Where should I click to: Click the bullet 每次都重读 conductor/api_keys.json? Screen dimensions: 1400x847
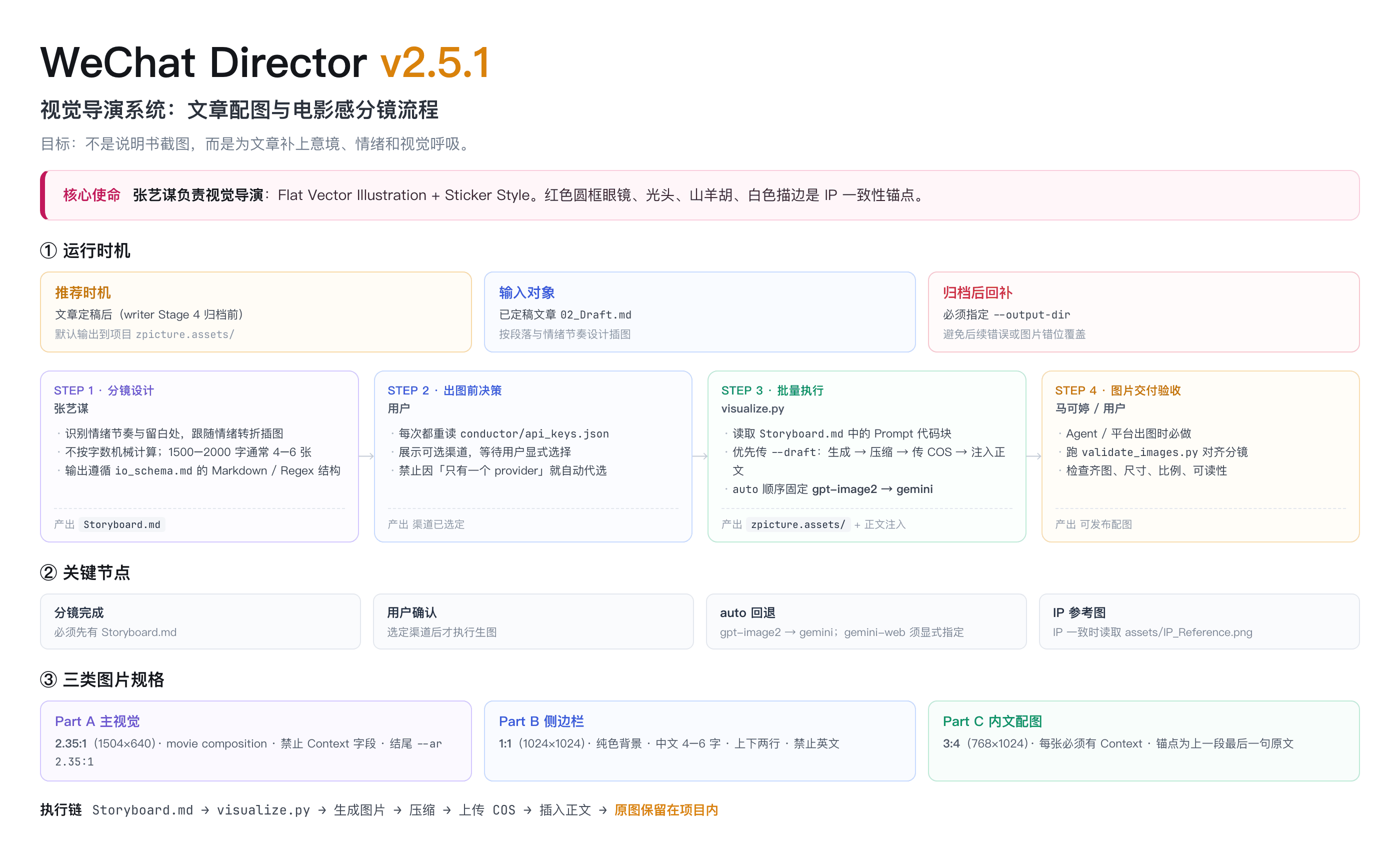(503, 433)
